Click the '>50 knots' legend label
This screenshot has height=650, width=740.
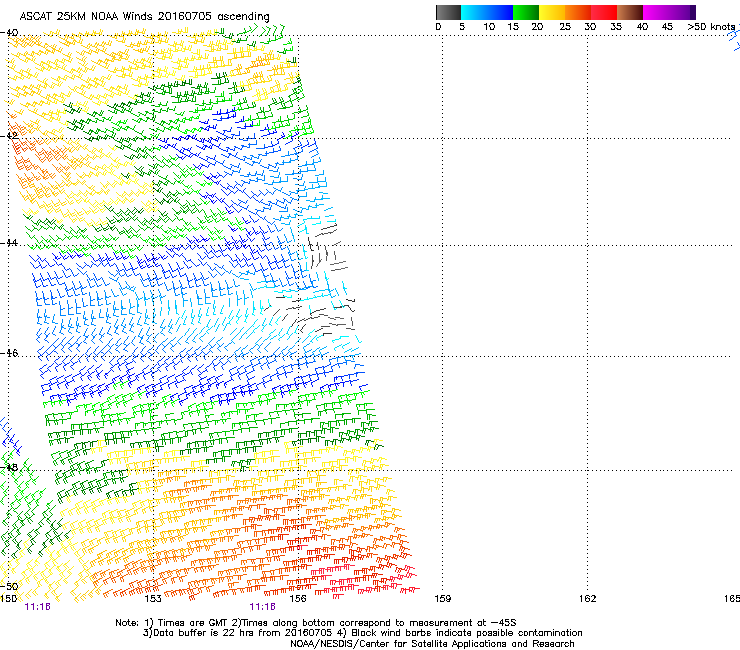[711, 26]
